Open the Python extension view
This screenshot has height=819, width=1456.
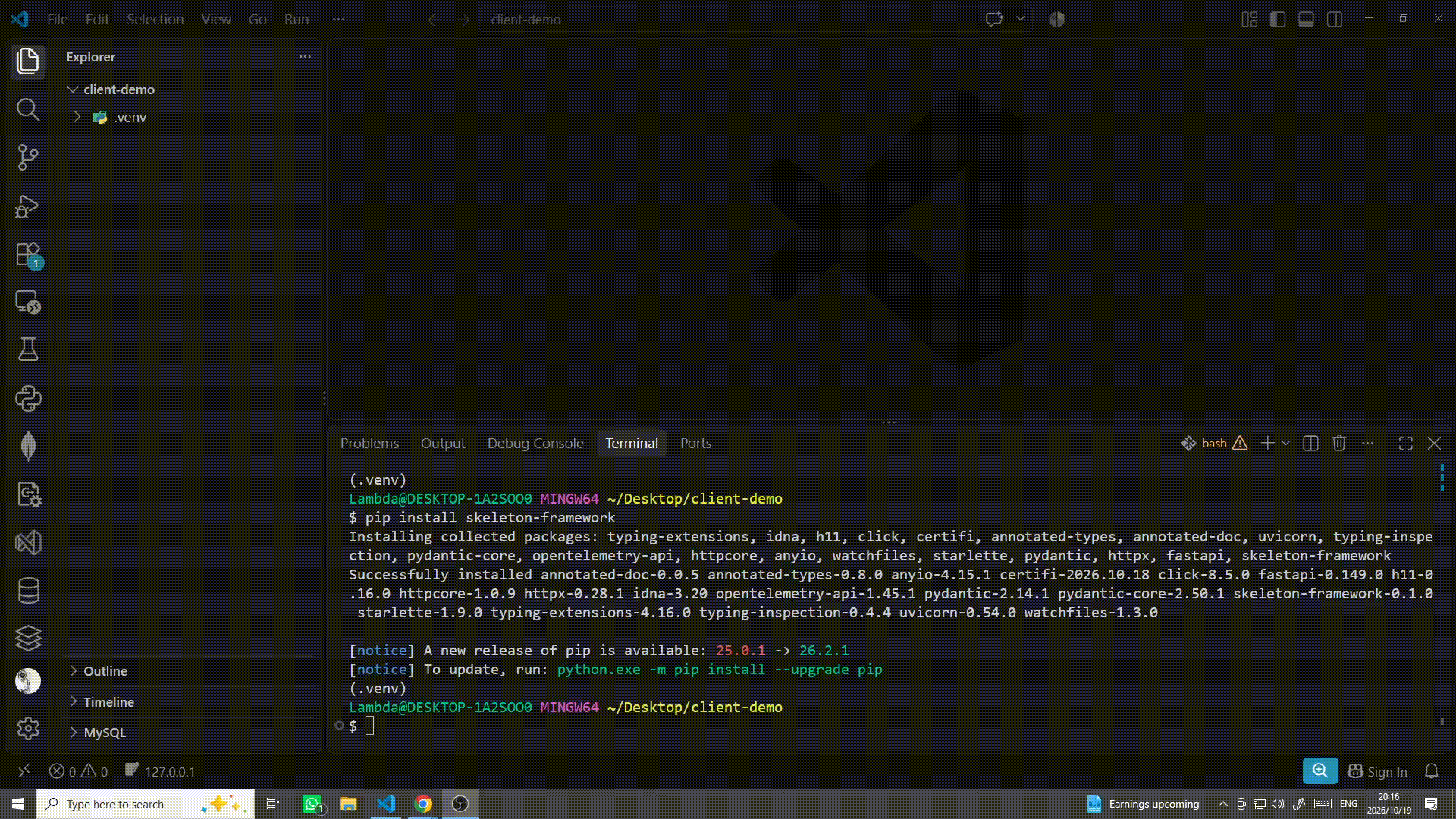click(28, 398)
